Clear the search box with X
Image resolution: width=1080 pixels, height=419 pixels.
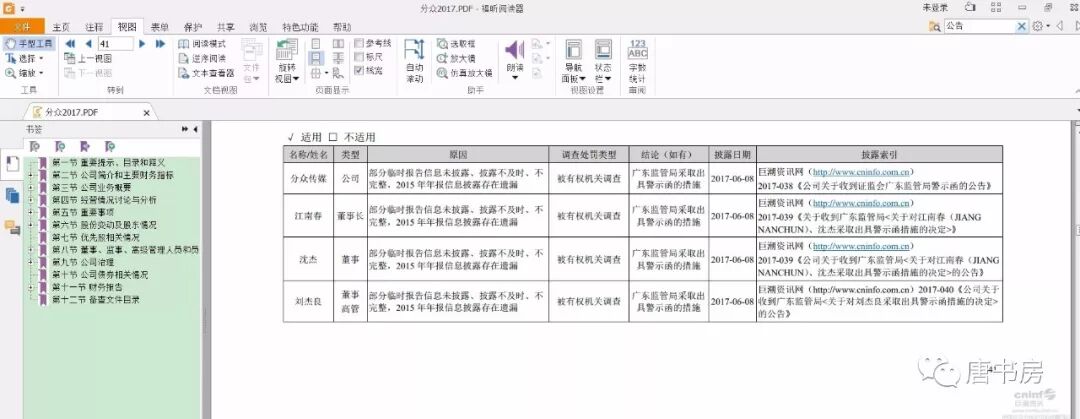tap(1022, 26)
